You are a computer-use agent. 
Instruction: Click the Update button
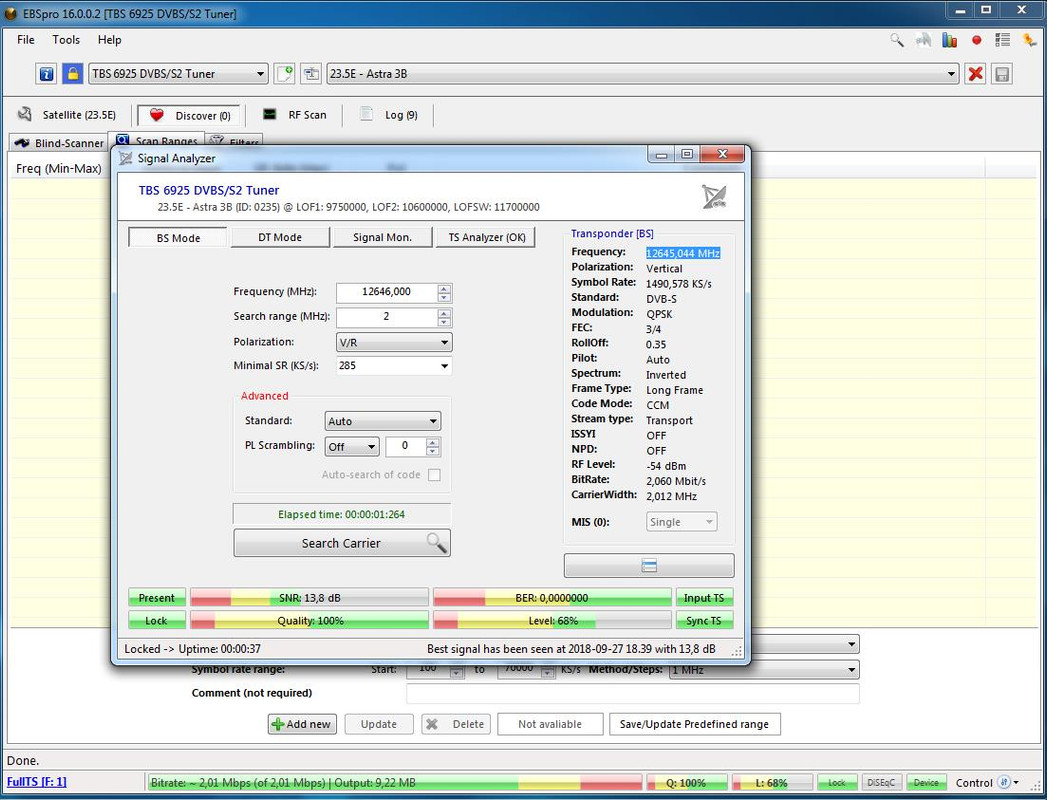(x=379, y=724)
